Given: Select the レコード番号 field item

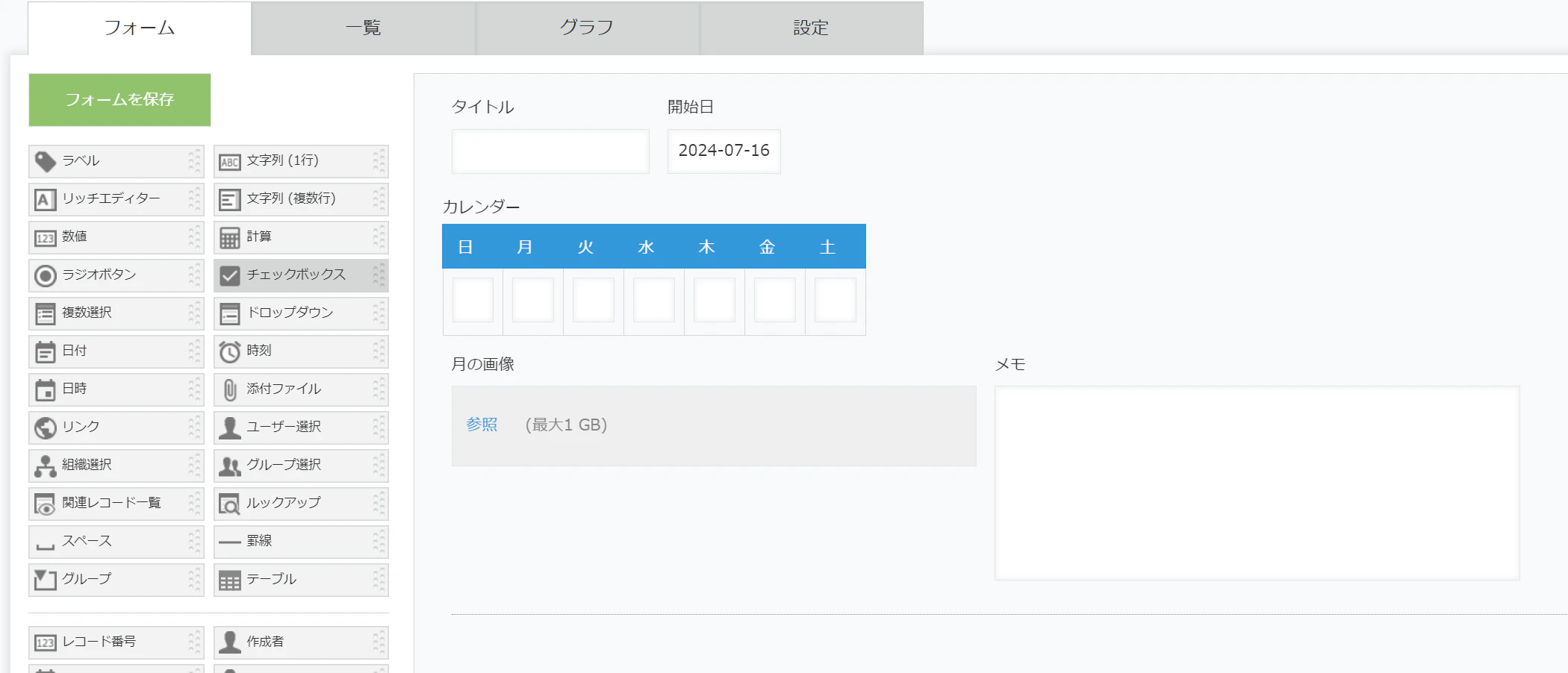Looking at the screenshot, I should pos(116,642).
